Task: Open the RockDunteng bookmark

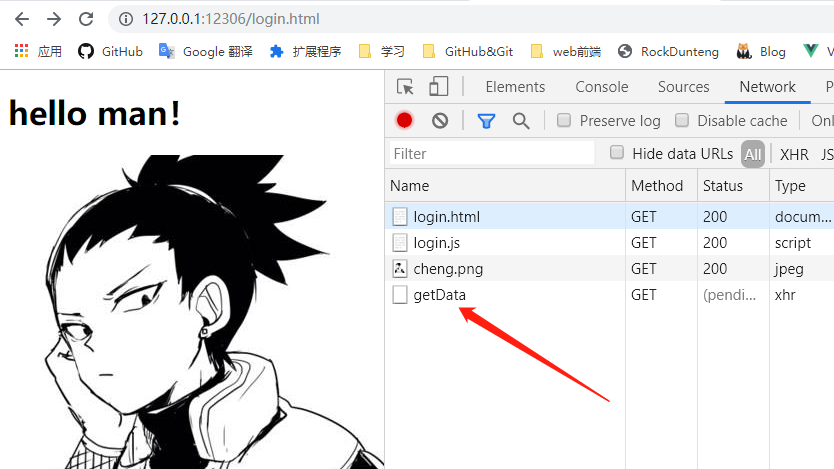Action: click(x=668, y=51)
